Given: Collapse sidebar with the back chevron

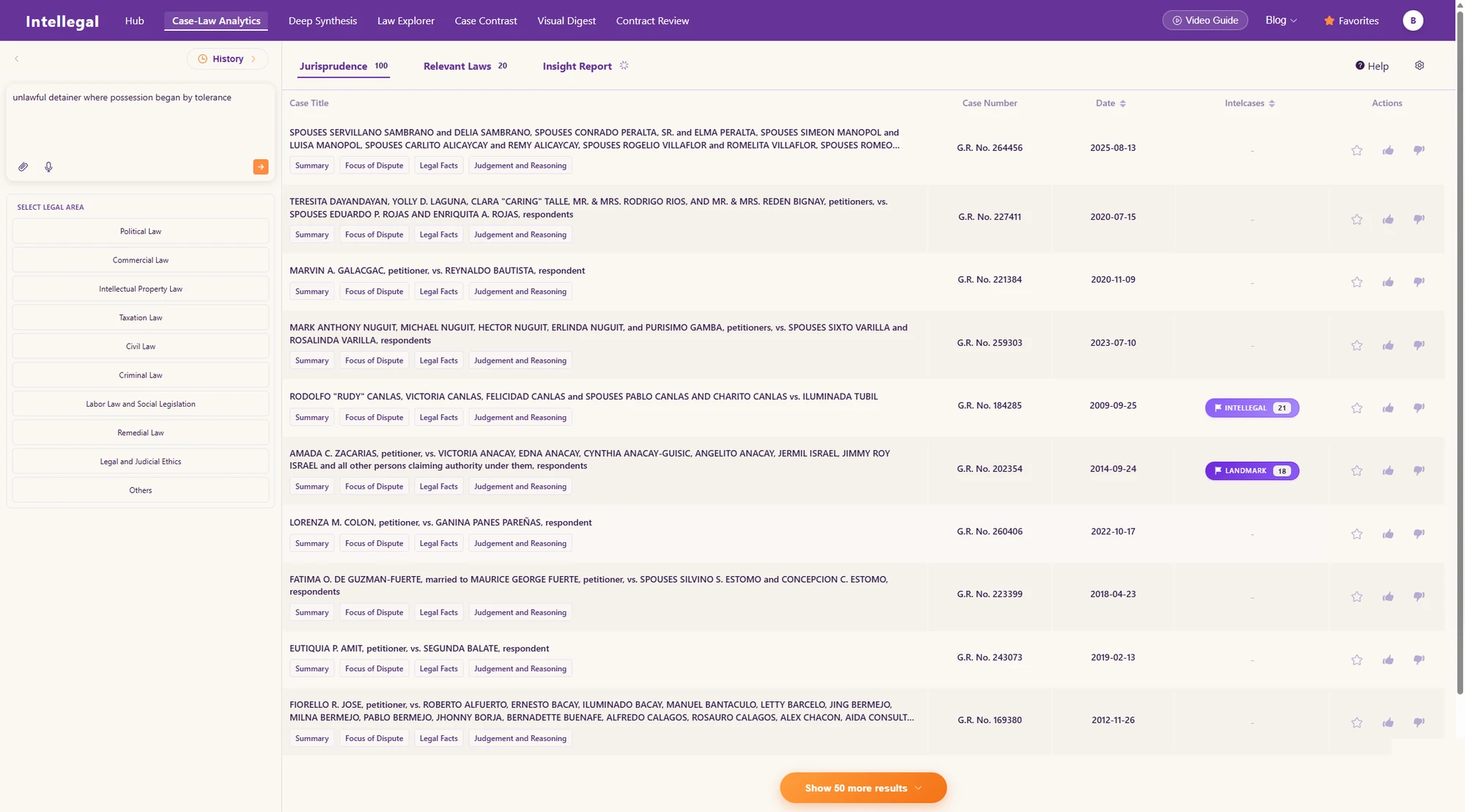Looking at the screenshot, I should click(16, 59).
